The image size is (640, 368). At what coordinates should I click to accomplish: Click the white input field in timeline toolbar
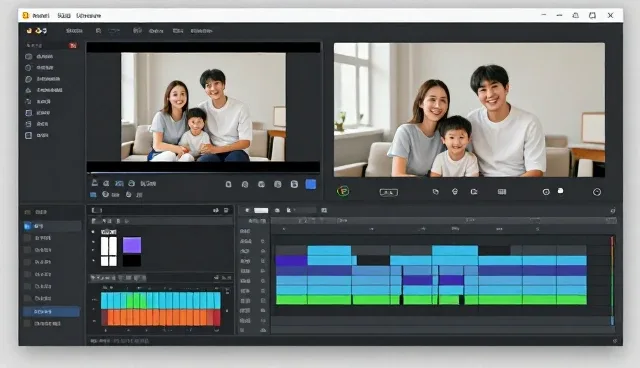261,211
